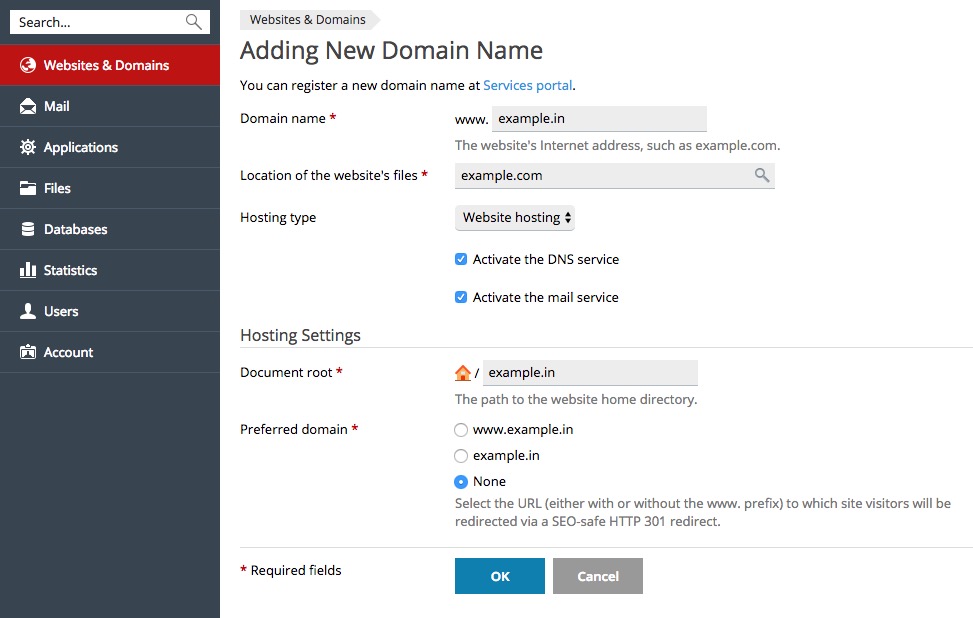This screenshot has height=618, width=973.
Task: Click the home directory house icon
Action: pyautogui.click(x=463, y=373)
